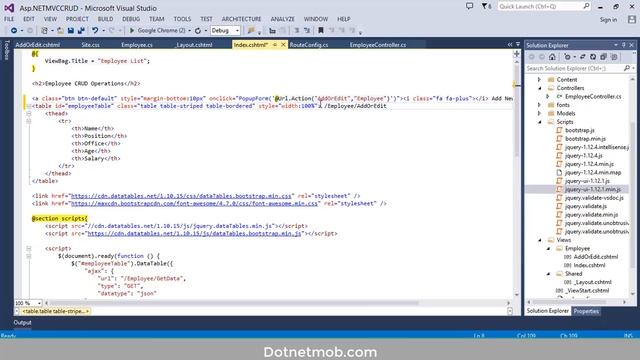640x360 pixels.
Task: Switch to the Employee.cs editor tab
Action: click(137, 45)
